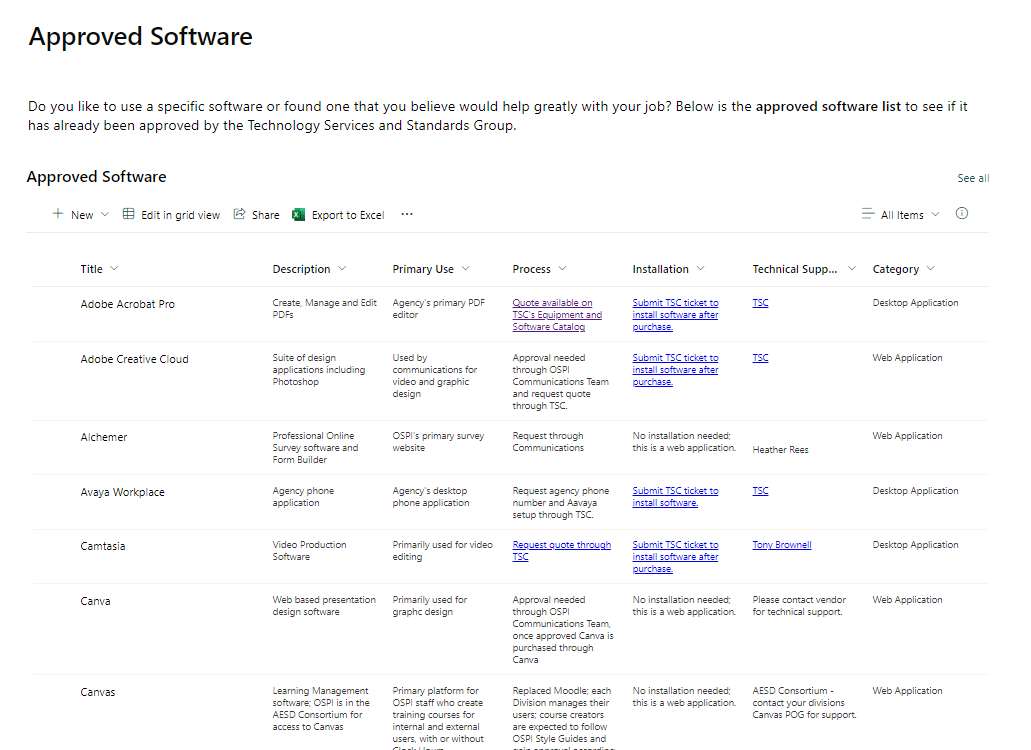Click the All Items view list icon
The height and width of the screenshot is (750, 1031).
click(x=868, y=214)
